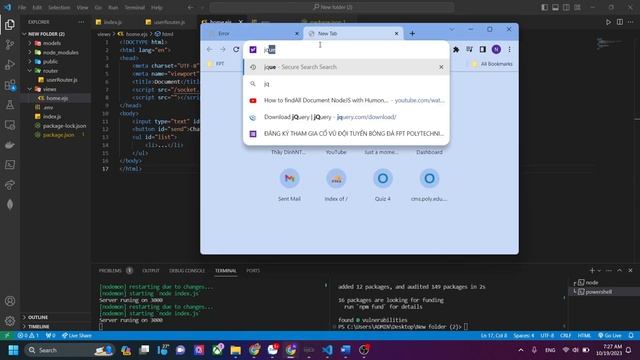Switch to the DEBUG CONSOLE tab
Screen dimensions: 640x360
[187, 271]
